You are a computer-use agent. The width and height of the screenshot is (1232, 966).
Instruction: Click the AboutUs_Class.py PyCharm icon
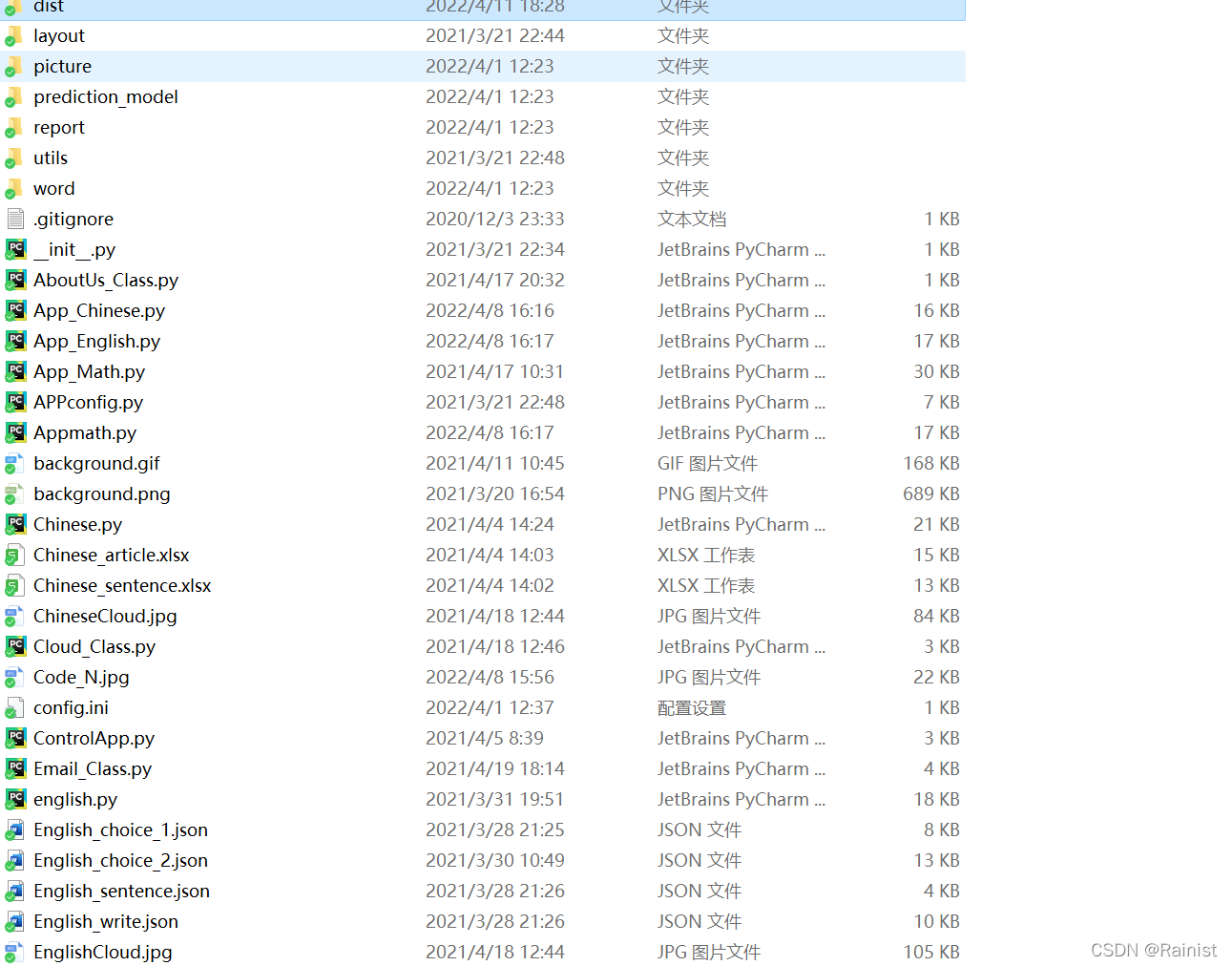(x=14, y=281)
